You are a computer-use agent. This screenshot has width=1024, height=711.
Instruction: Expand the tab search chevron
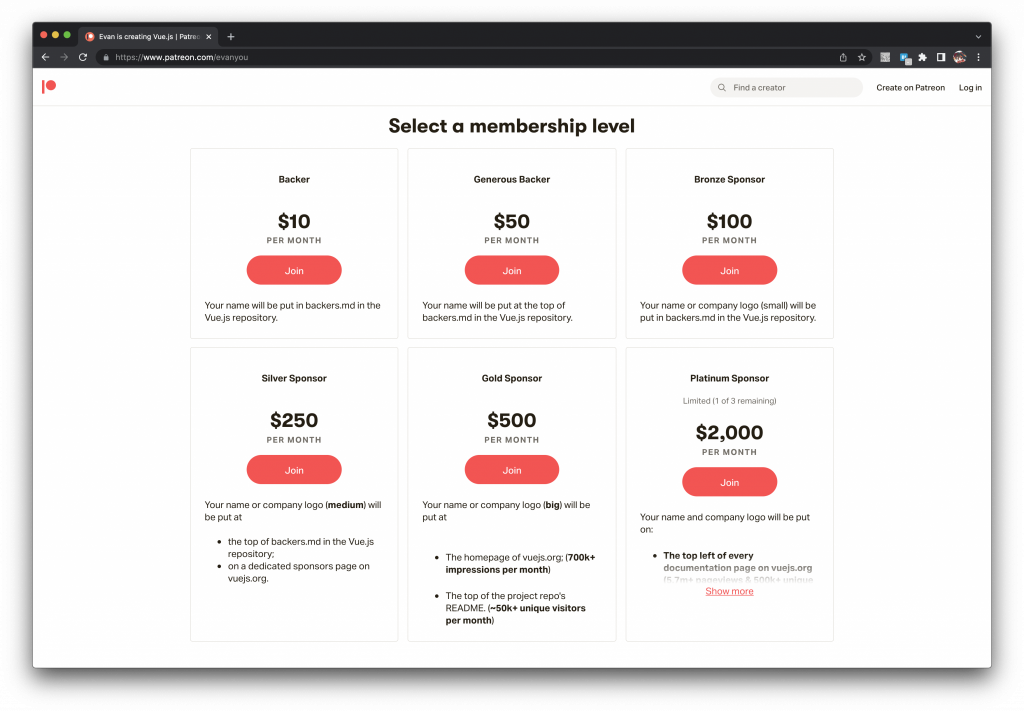(x=978, y=37)
